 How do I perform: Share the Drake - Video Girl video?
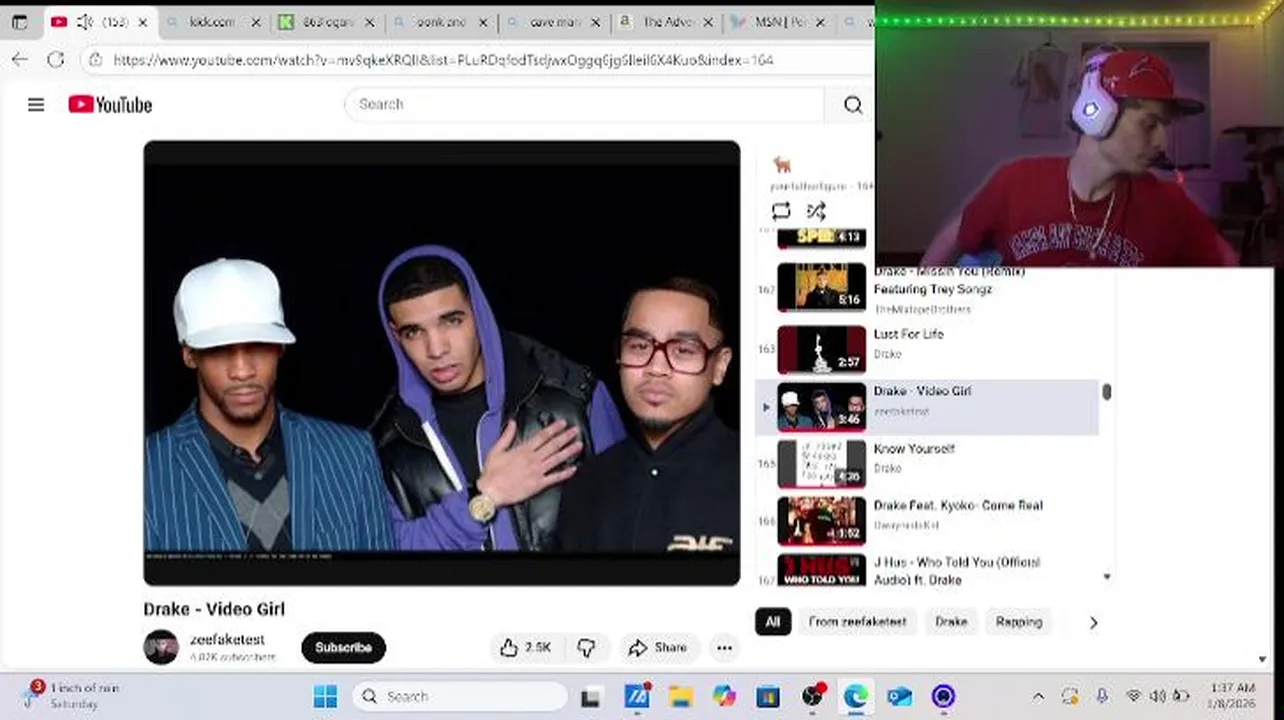tap(658, 648)
